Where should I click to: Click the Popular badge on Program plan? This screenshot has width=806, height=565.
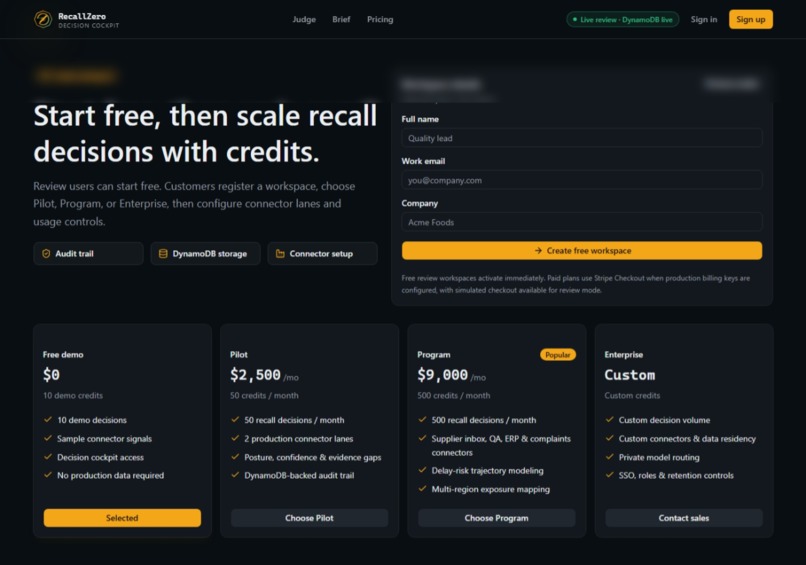coord(558,355)
